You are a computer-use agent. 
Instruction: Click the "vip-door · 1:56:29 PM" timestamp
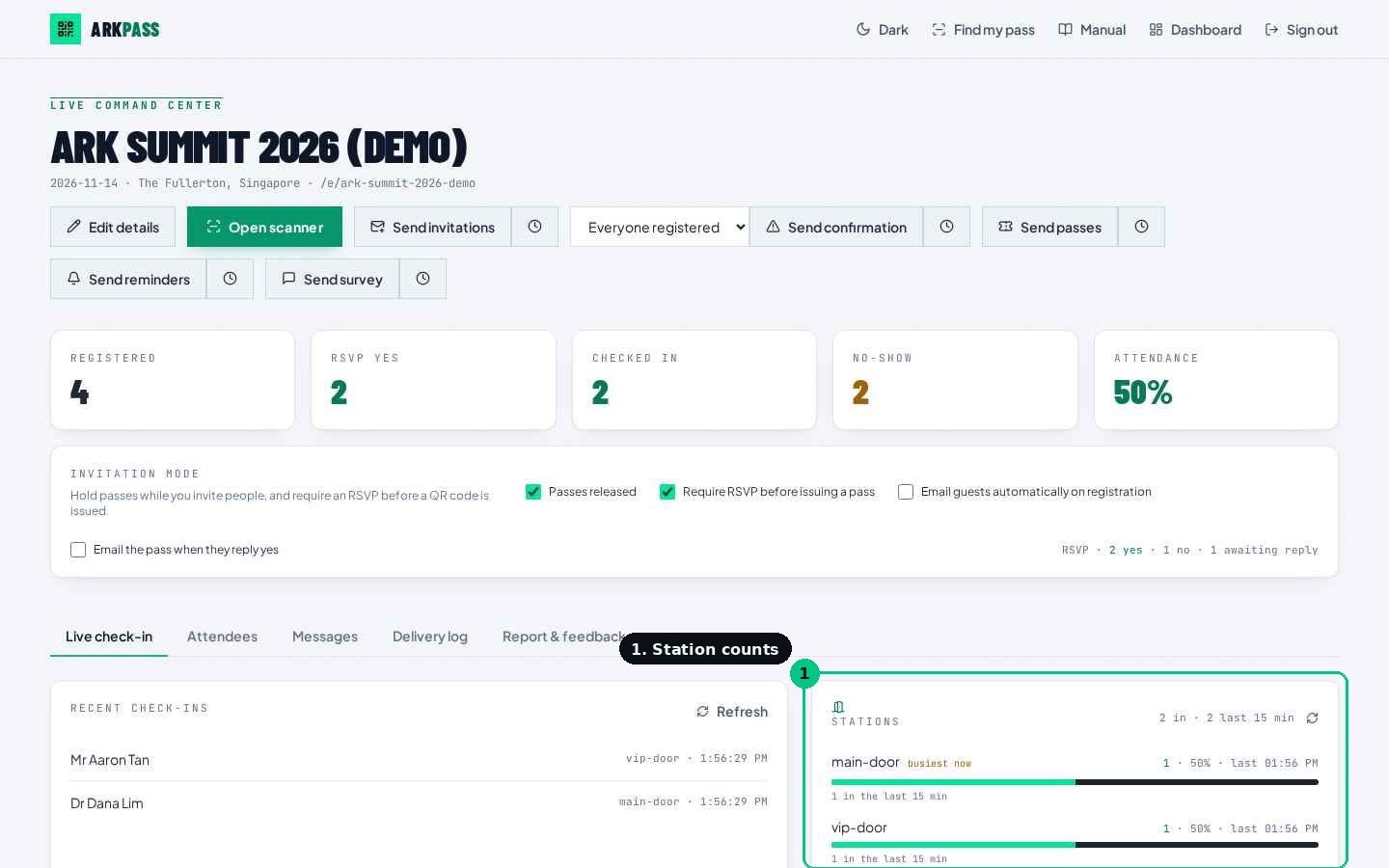point(696,758)
